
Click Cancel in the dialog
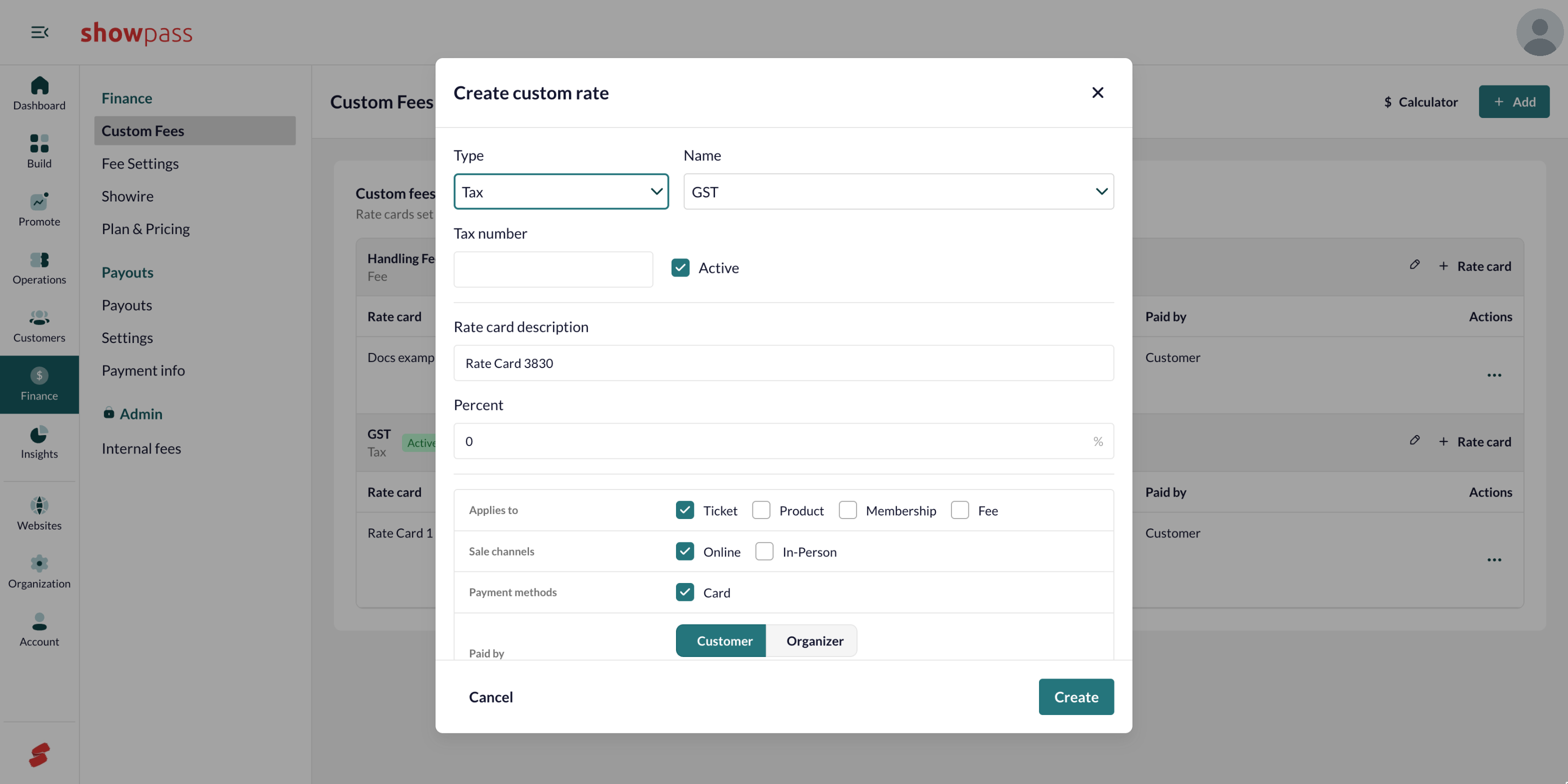coord(490,697)
